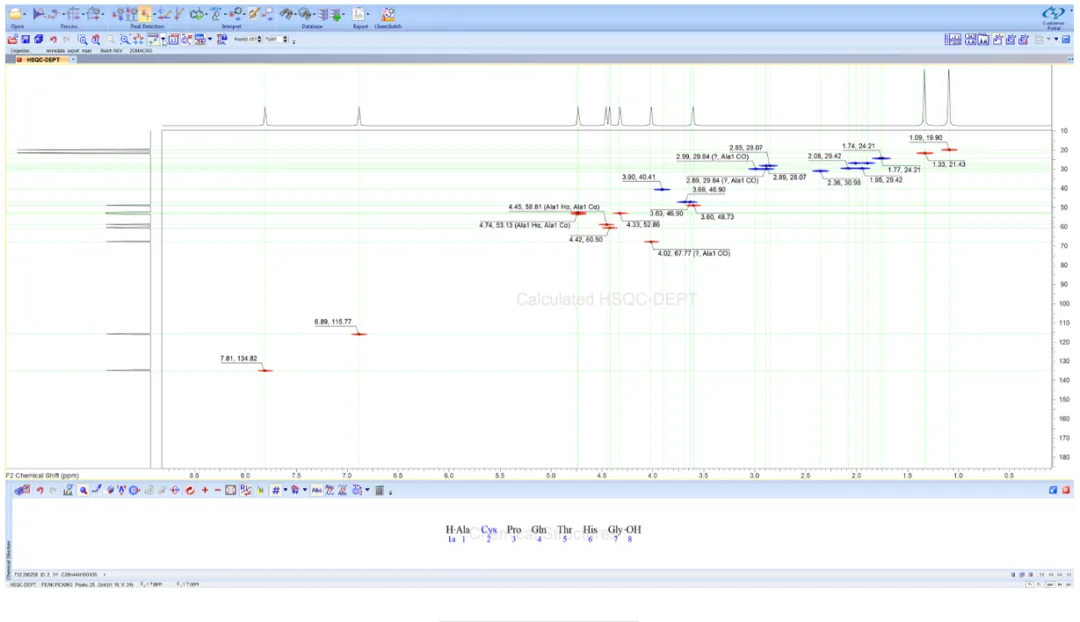Click the first tile-layout icon at top right
Image resolution: width=1080 pixels, height=622 pixels.
tap(953, 39)
